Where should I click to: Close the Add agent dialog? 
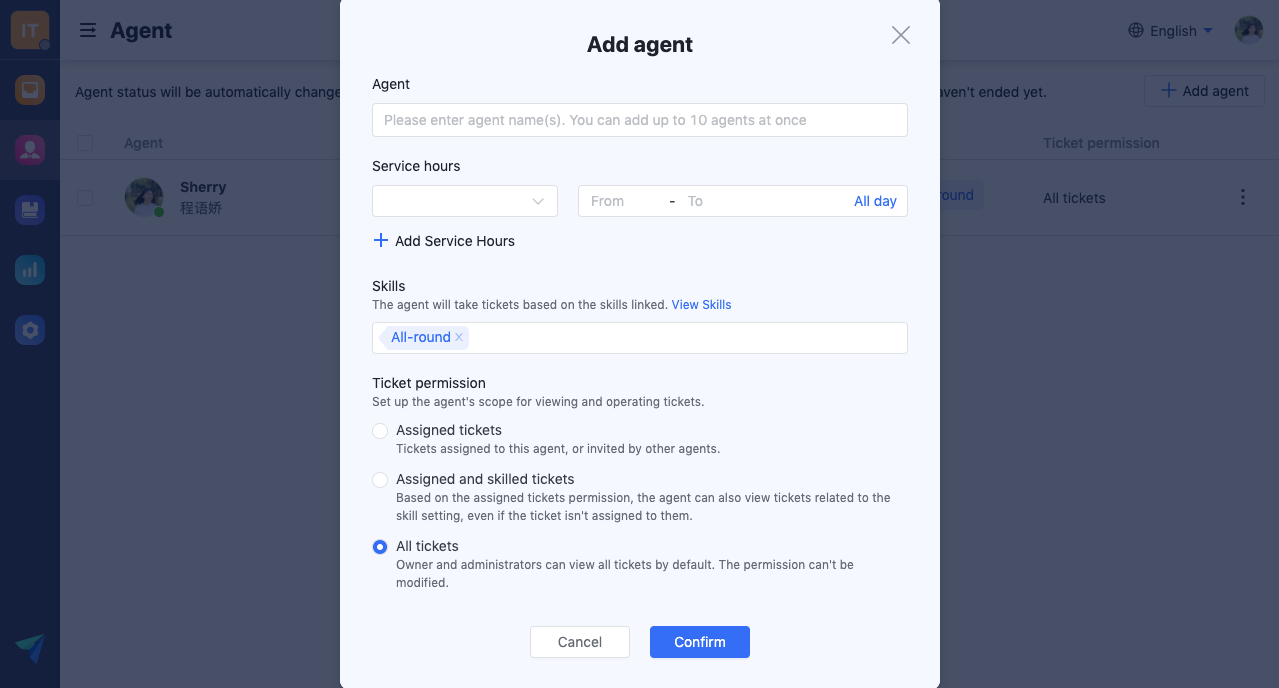pos(900,35)
